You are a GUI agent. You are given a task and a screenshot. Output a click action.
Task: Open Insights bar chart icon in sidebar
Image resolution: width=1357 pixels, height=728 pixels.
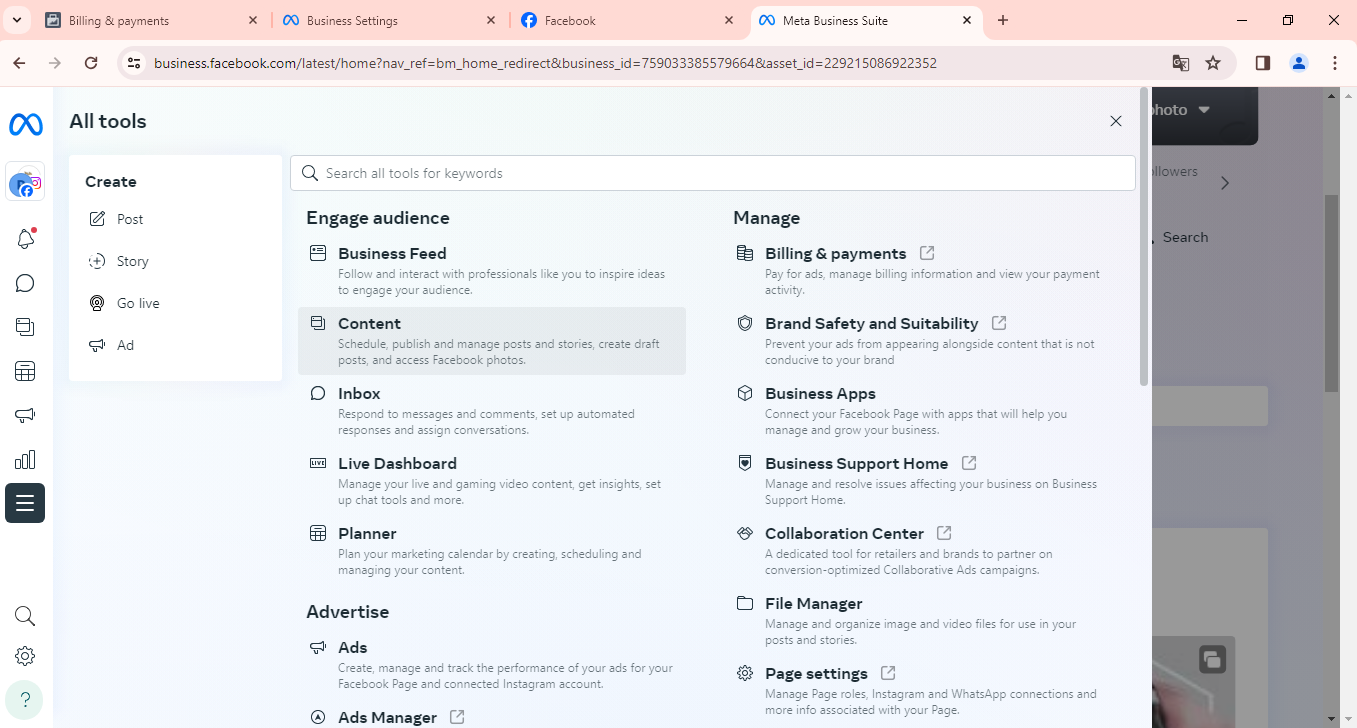coord(25,460)
